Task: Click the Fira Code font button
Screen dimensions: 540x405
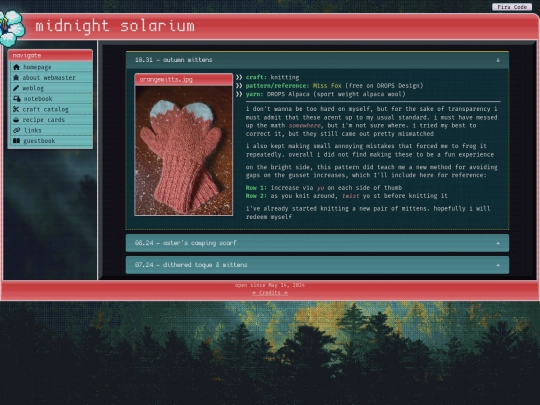Action: (x=512, y=7)
